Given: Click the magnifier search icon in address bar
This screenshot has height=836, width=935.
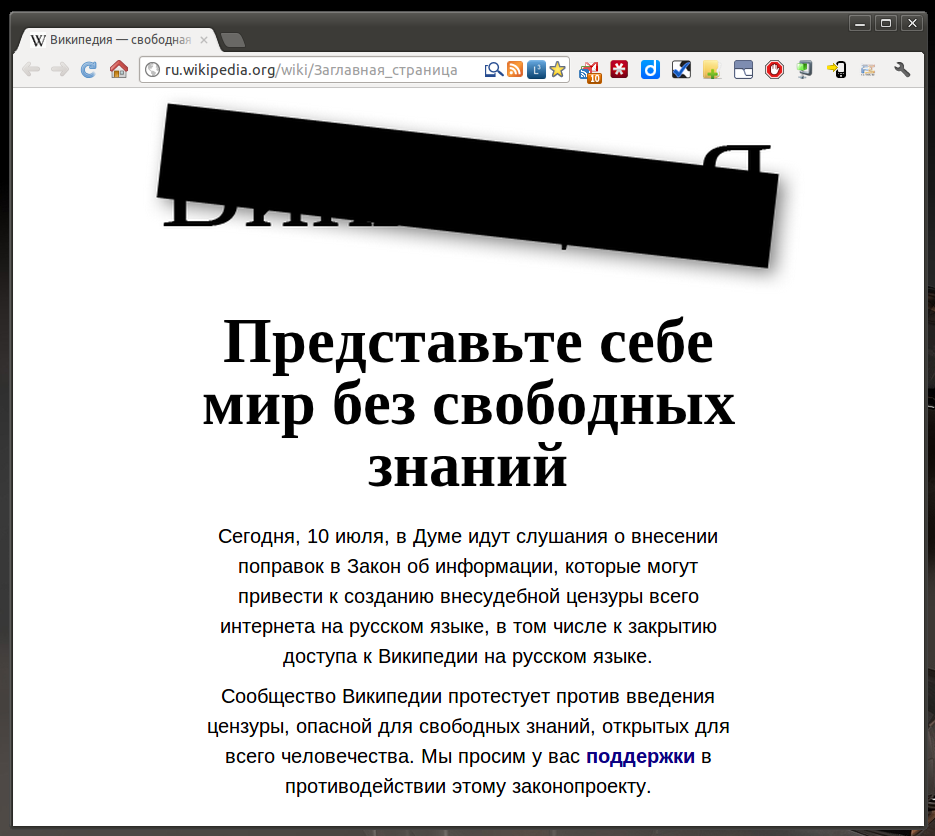Looking at the screenshot, I should [493, 70].
